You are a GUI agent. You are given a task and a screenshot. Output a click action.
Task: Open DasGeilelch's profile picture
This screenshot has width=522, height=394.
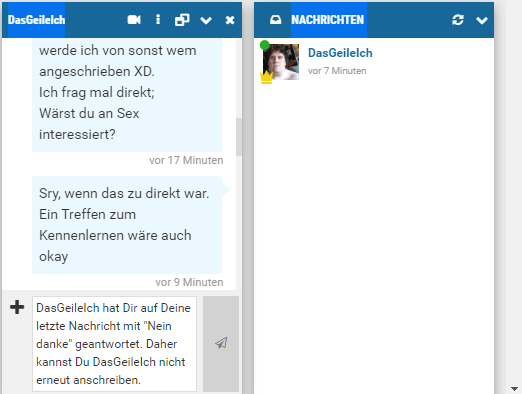pos(281,62)
